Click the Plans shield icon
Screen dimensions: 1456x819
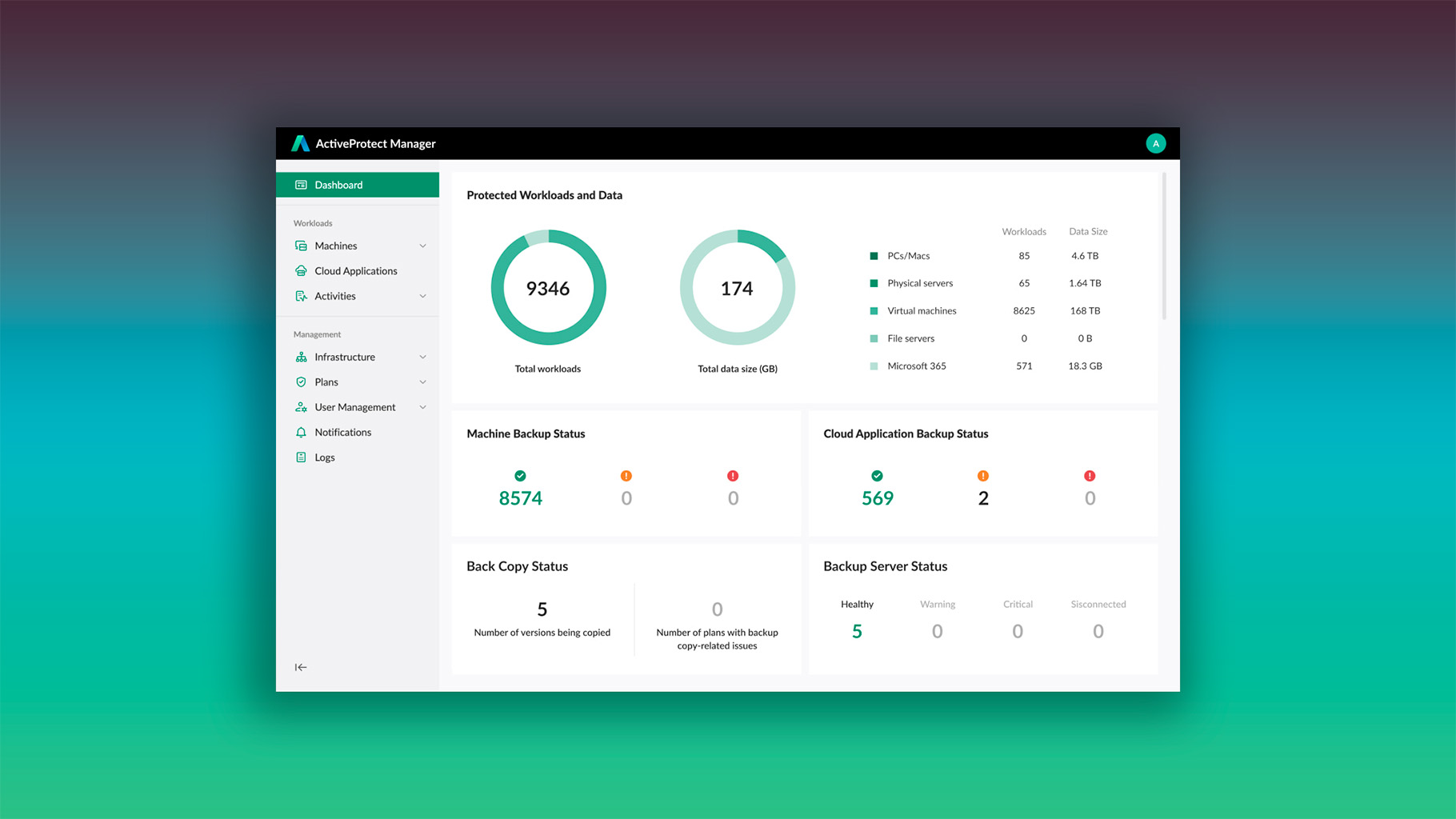point(301,382)
